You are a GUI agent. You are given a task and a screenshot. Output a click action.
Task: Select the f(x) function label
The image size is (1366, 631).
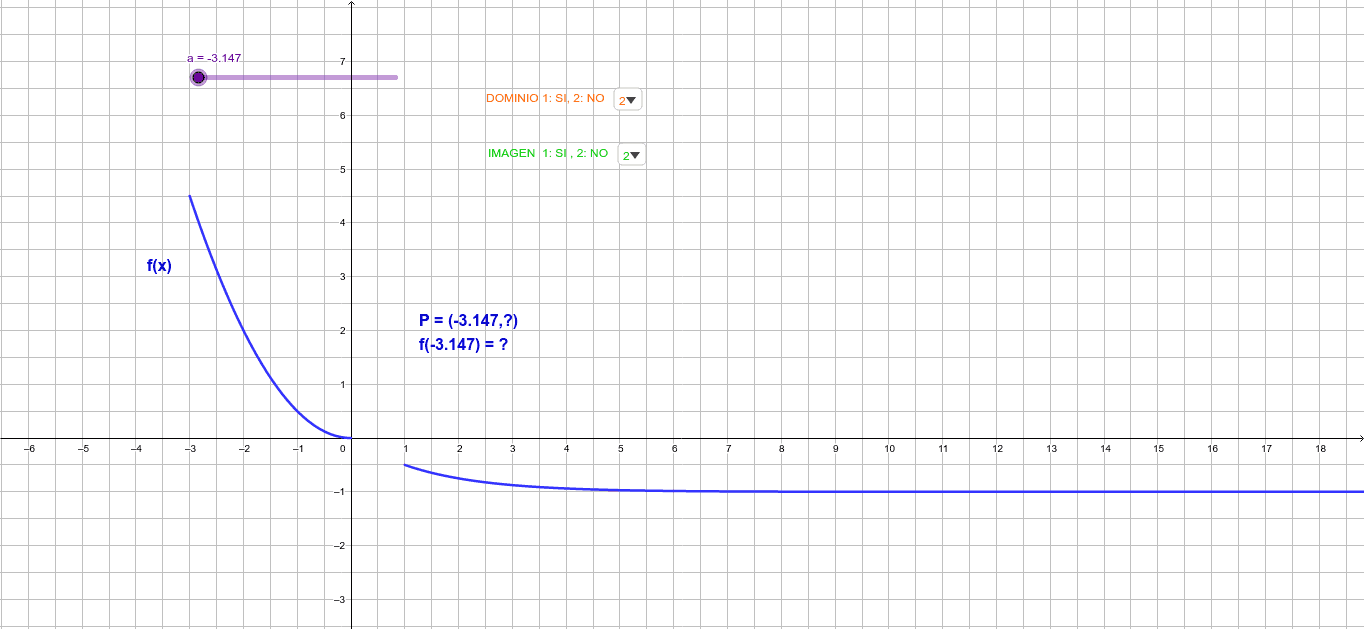[159, 265]
